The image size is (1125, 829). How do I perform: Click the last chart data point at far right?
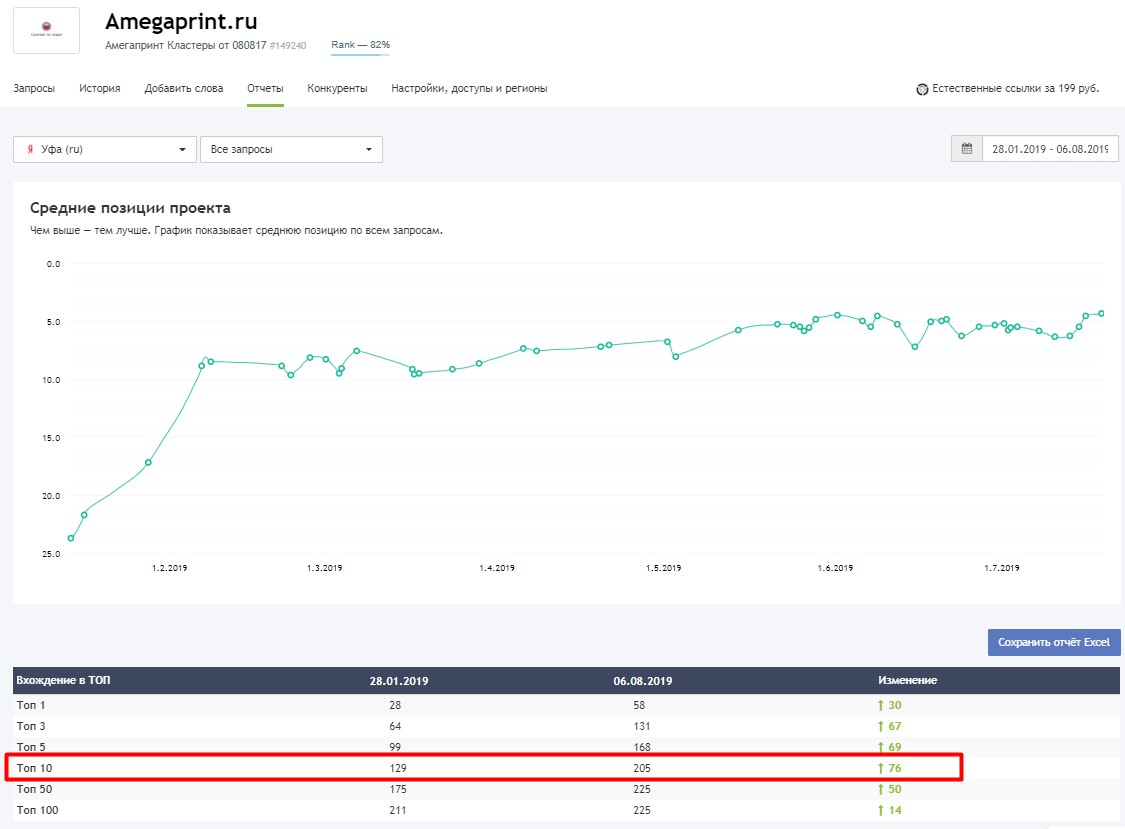pyautogui.click(x=1101, y=314)
